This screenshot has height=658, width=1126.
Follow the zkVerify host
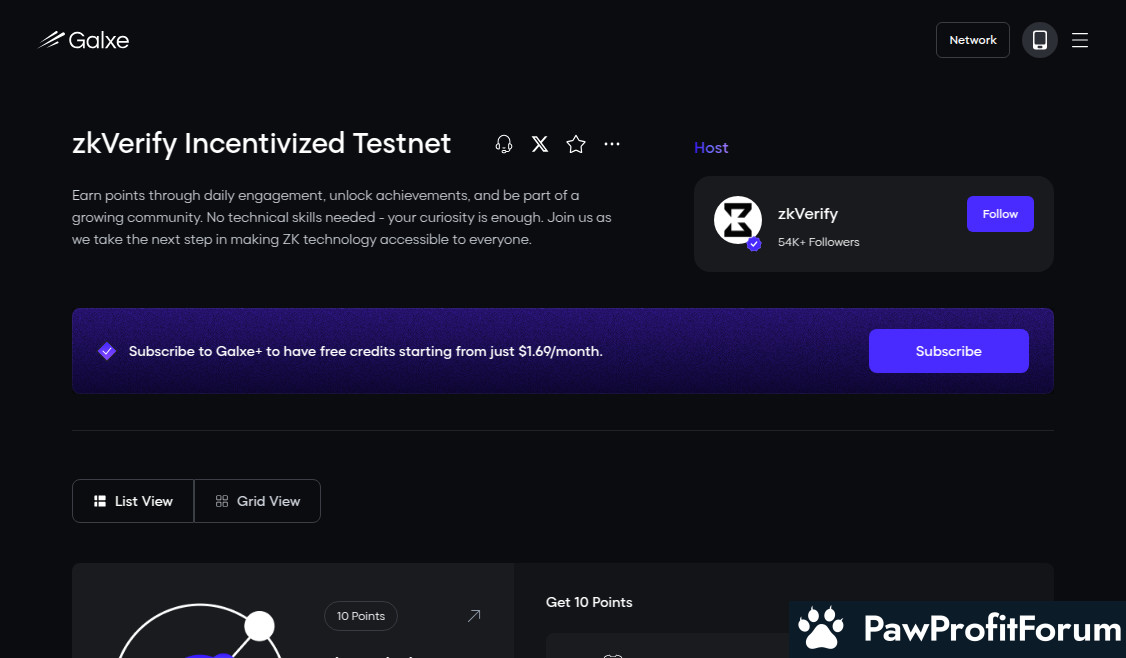pos(1000,214)
